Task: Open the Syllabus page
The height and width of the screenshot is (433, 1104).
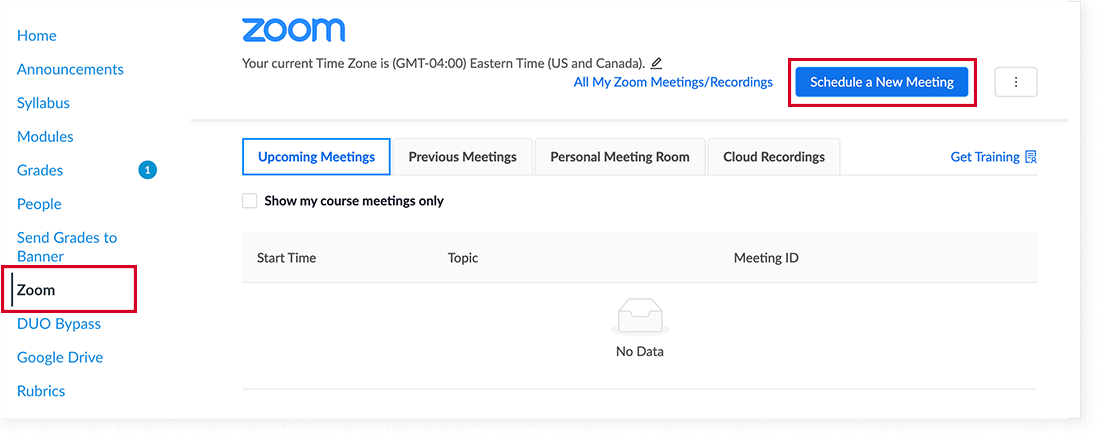Action: pos(44,103)
